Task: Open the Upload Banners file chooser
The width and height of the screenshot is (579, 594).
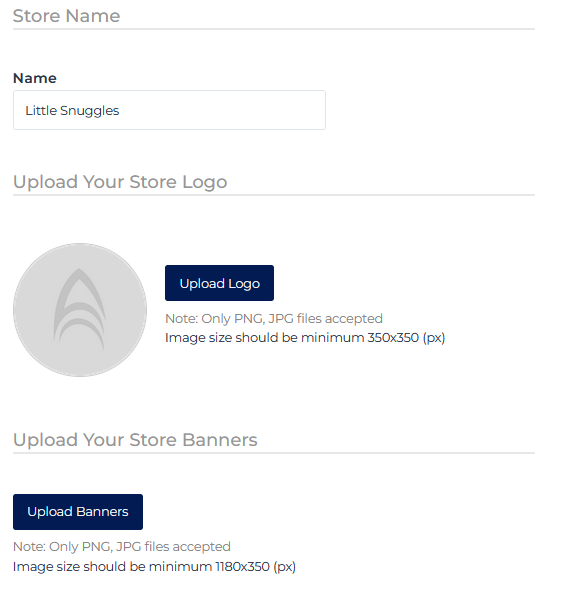Action: pyautogui.click(x=78, y=512)
